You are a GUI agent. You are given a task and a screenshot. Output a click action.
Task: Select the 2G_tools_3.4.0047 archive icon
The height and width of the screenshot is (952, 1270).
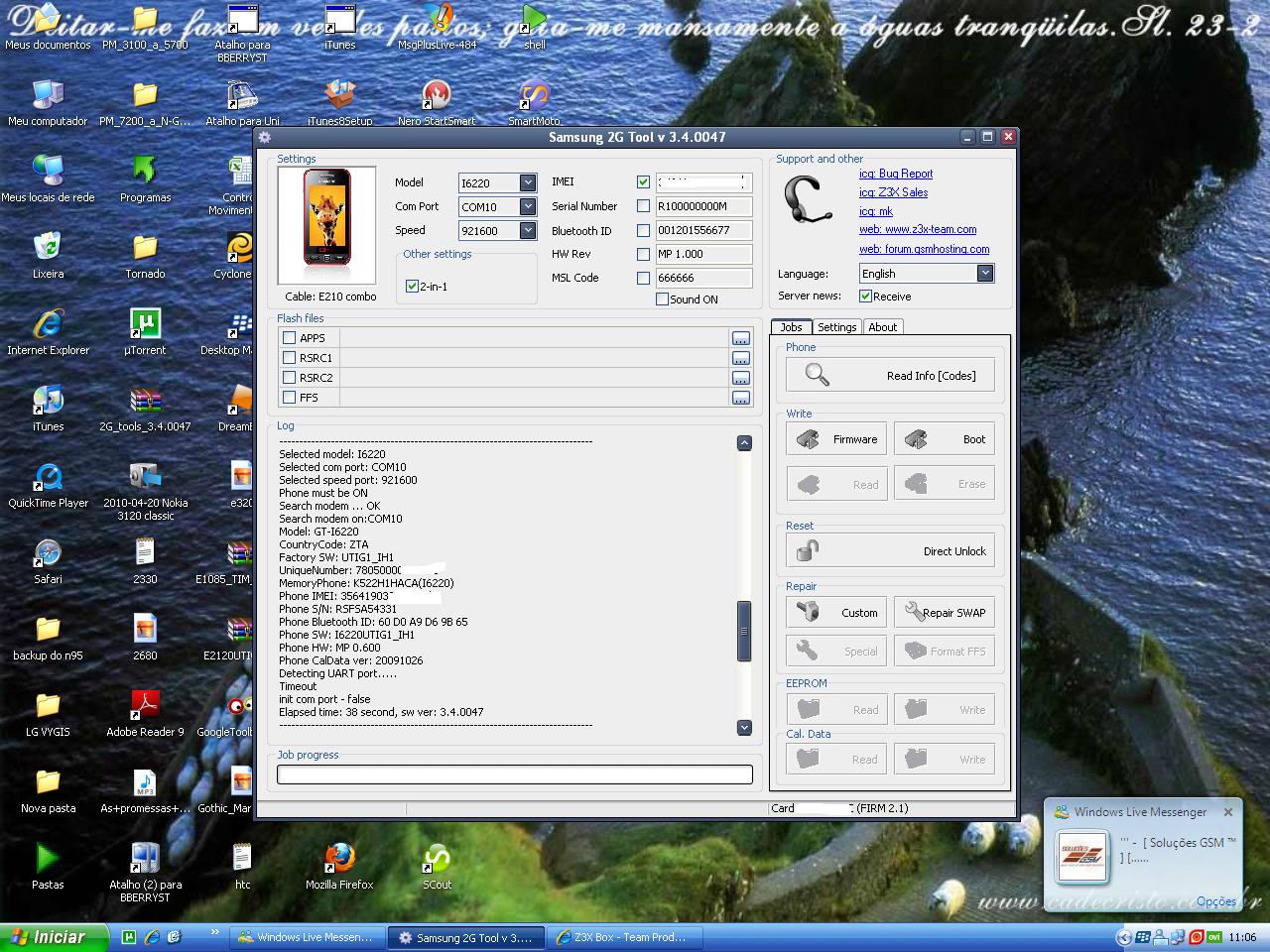[x=145, y=409]
